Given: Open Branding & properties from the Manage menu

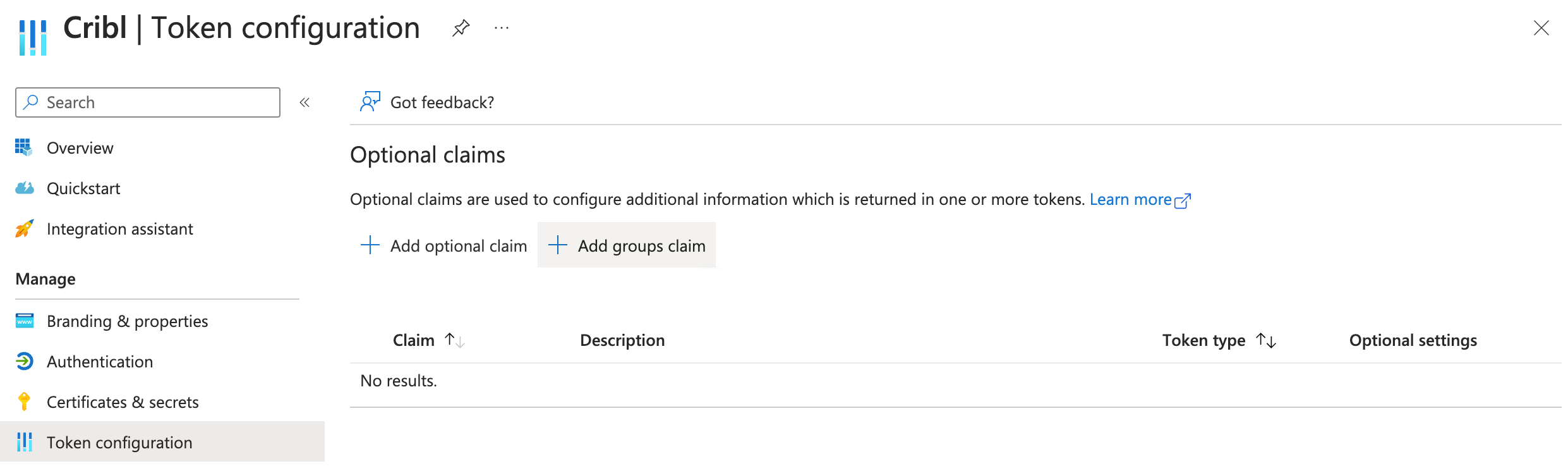Looking at the screenshot, I should [126, 321].
